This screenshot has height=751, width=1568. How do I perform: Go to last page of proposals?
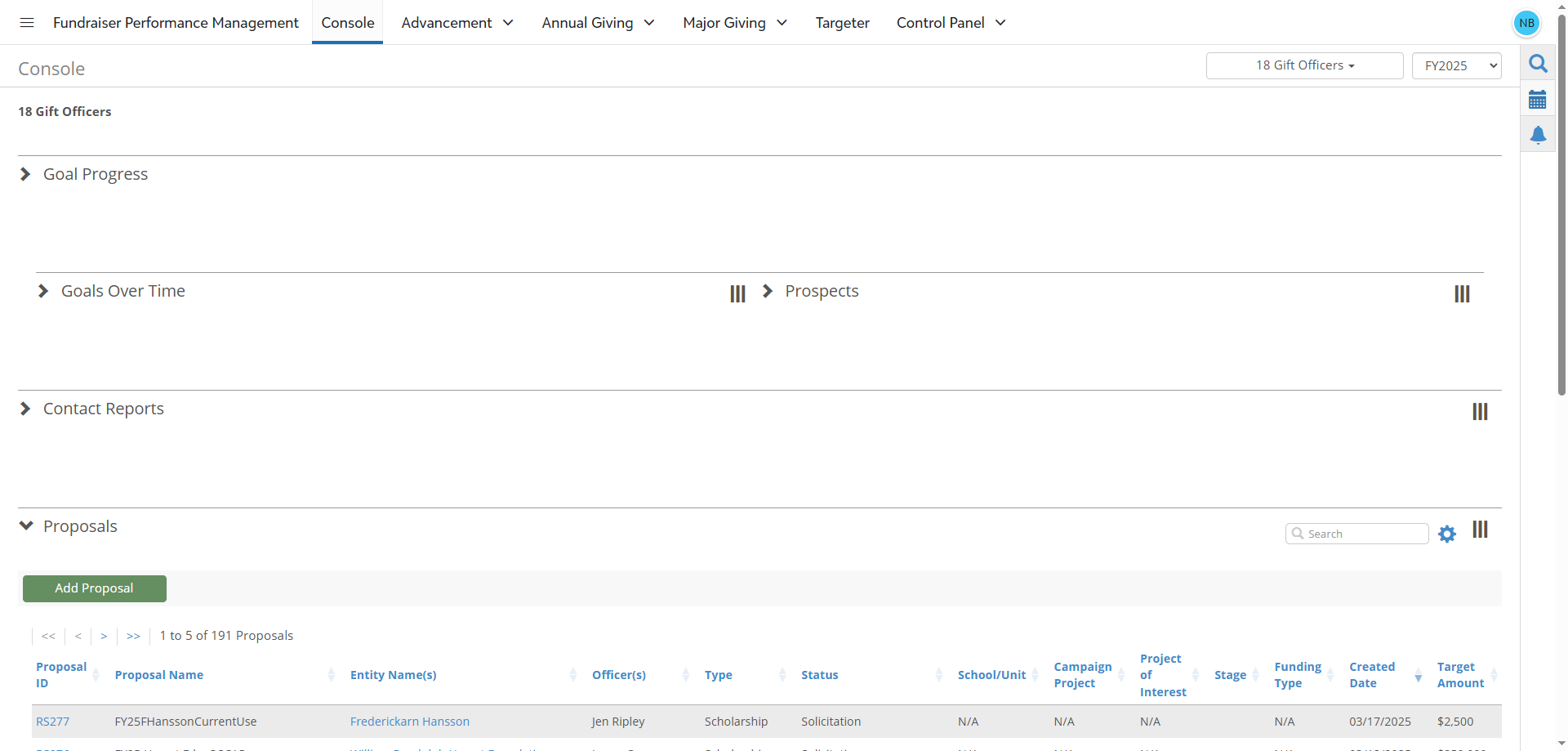tap(134, 636)
